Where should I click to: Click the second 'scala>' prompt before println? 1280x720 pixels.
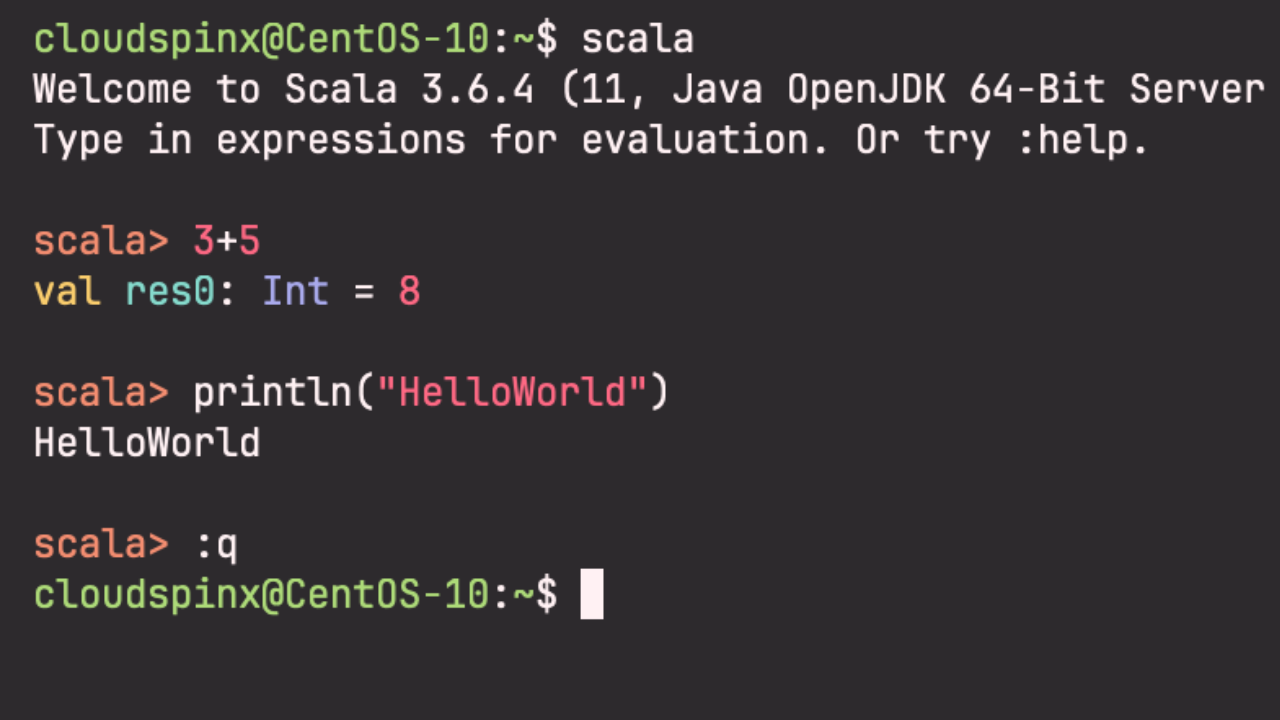point(102,392)
